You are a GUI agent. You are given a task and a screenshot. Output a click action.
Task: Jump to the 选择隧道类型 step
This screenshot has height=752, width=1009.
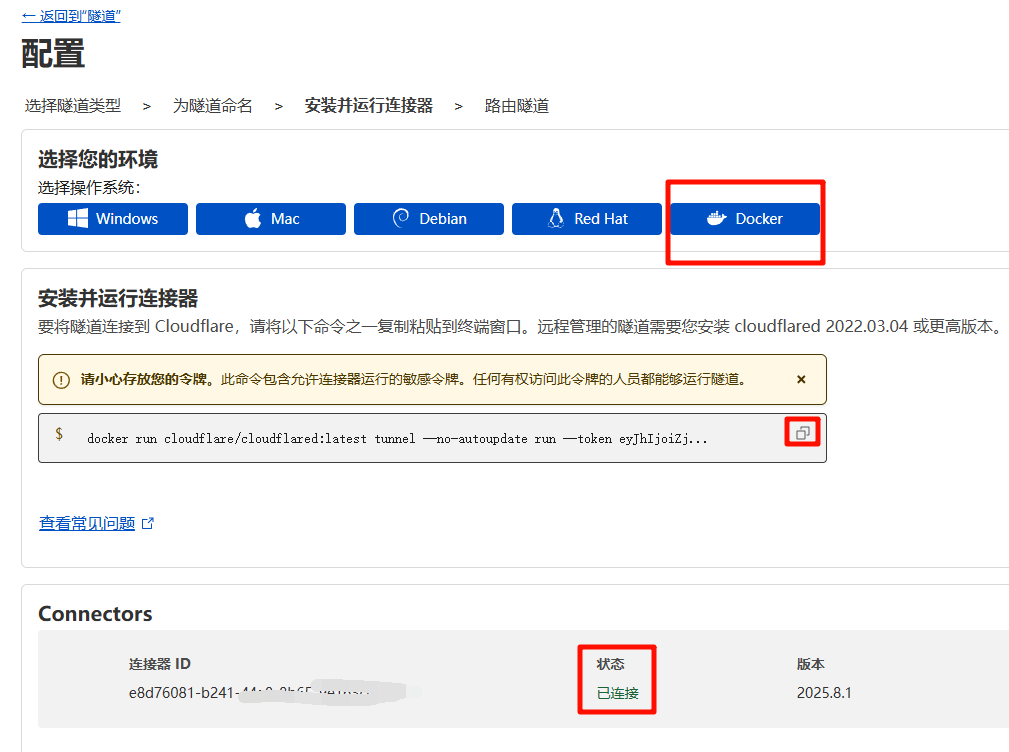72,106
